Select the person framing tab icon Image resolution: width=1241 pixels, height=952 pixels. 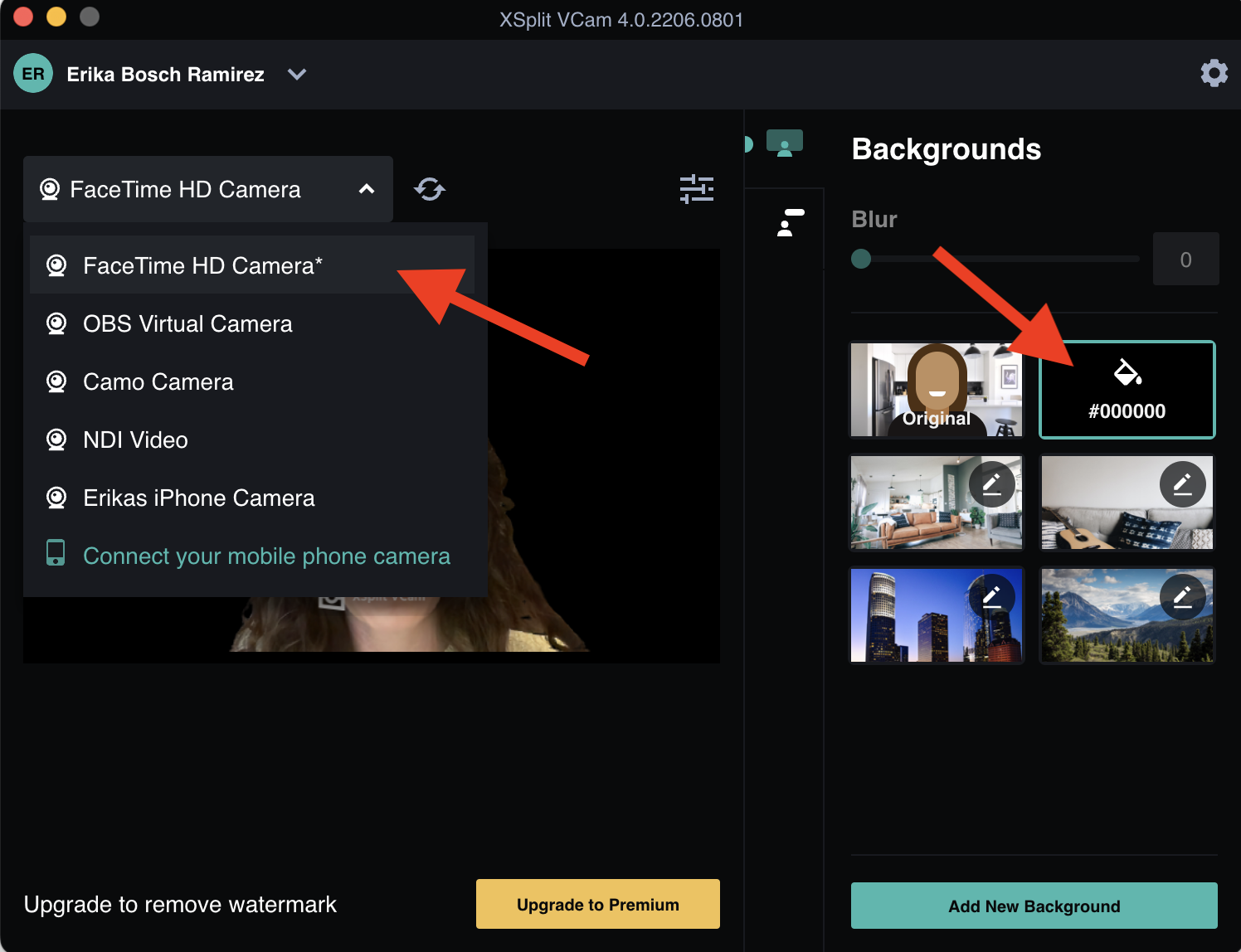point(791,223)
